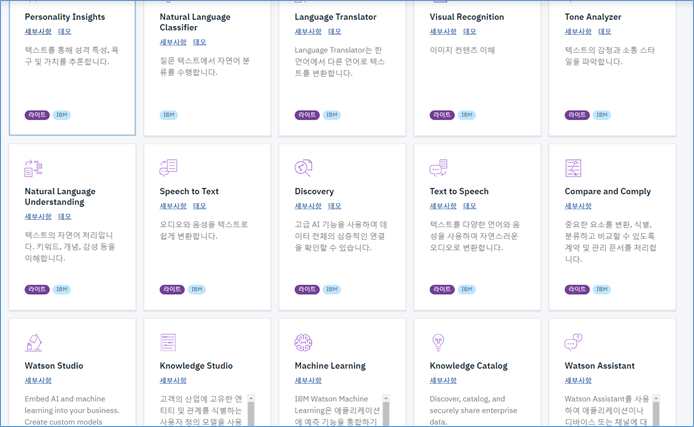Image resolution: width=694 pixels, height=427 pixels.
Task: Click the IBM tag on Discovery card
Action: [332, 289]
